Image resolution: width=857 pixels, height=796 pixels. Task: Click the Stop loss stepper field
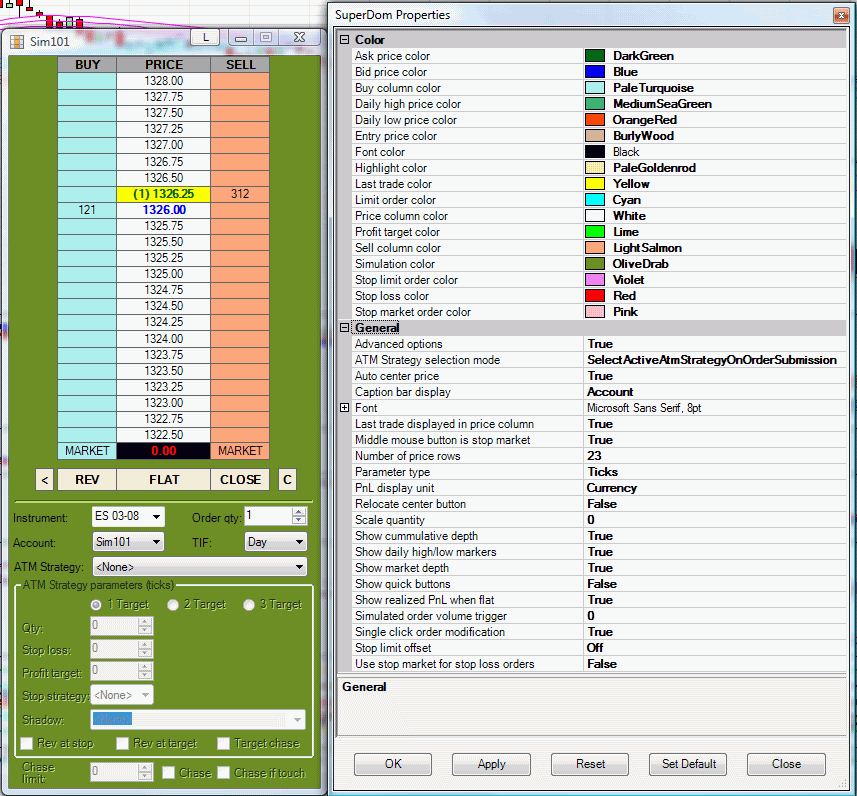121,649
